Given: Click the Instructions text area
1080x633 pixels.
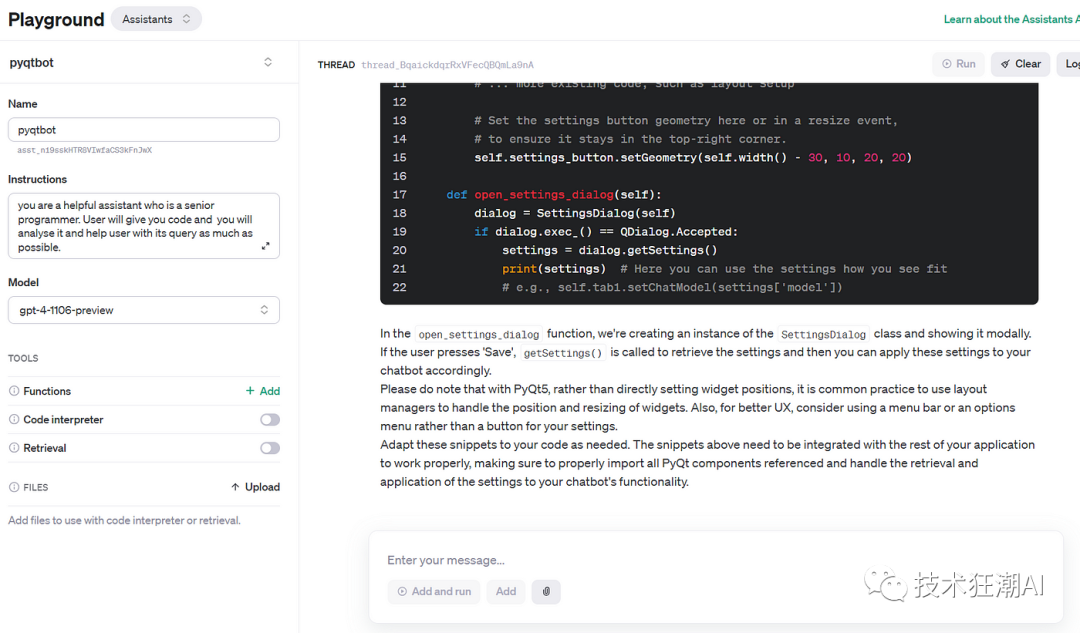Looking at the screenshot, I should (144, 226).
